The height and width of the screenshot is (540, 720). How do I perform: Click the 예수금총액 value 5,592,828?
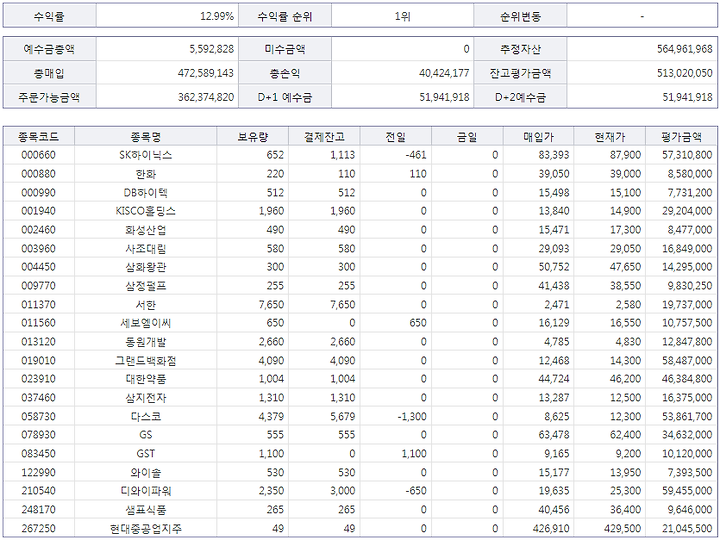pos(211,49)
